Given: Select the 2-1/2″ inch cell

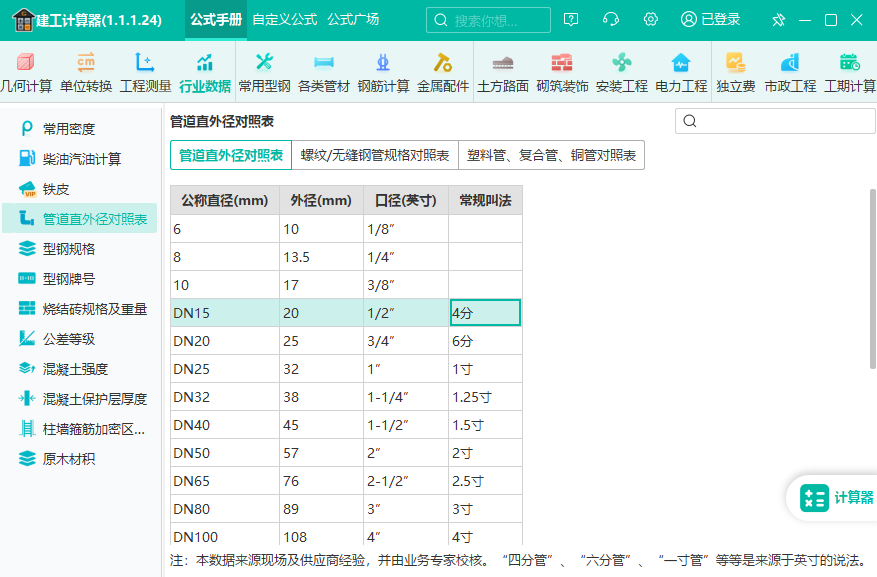Looking at the screenshot, I should [406, 480].
